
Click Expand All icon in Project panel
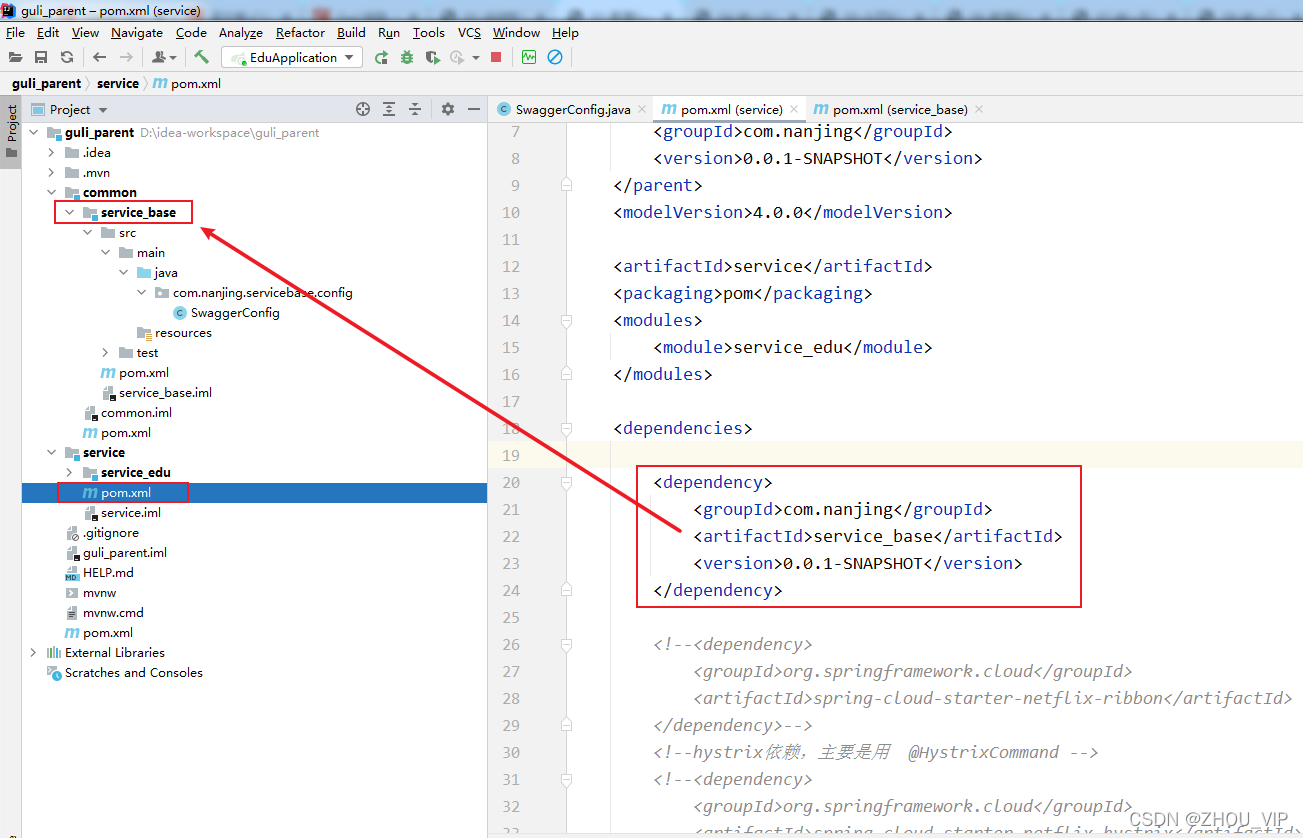[389, 109]
